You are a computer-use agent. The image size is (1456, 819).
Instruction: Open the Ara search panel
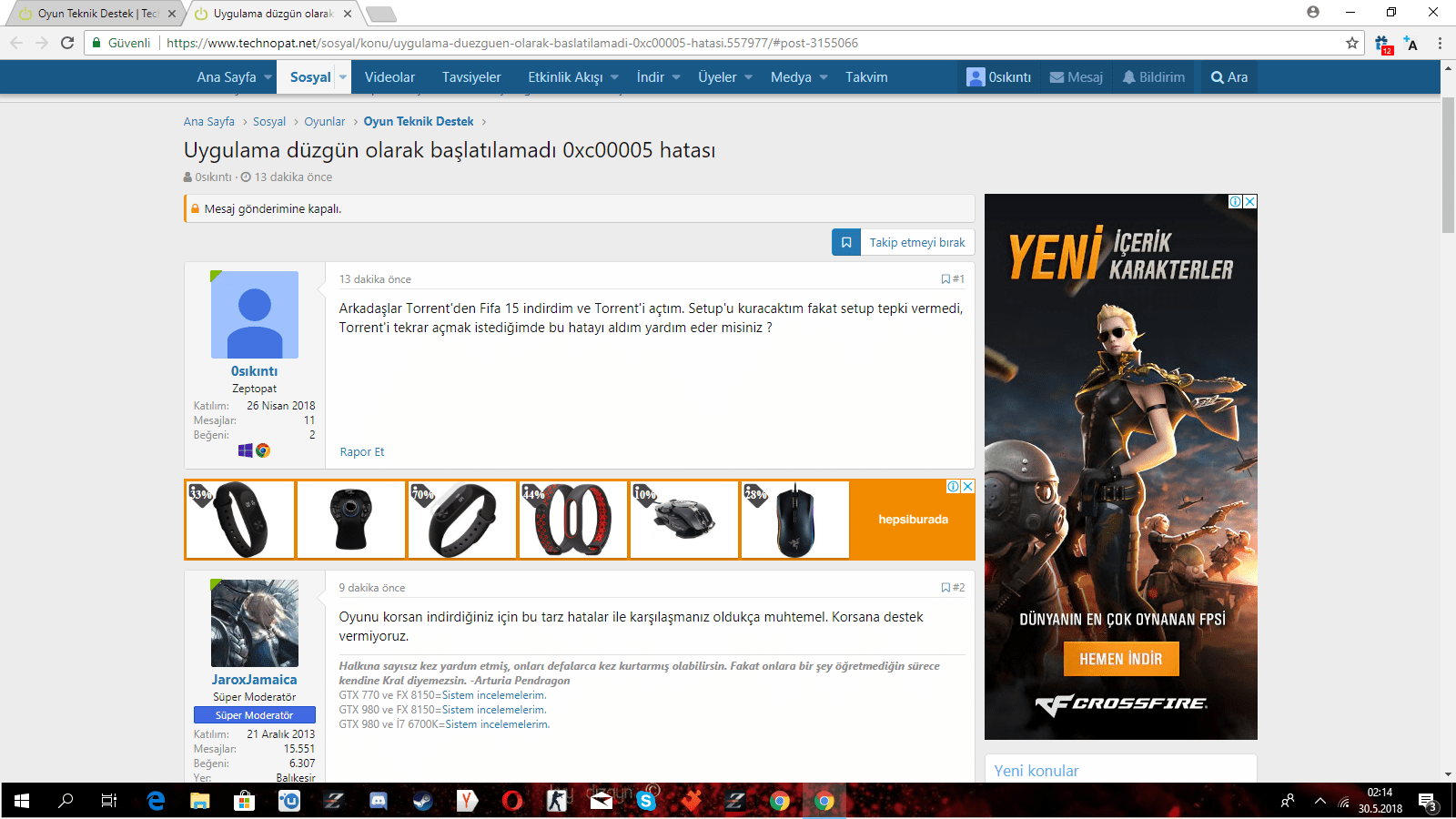tap(1229, 77)
